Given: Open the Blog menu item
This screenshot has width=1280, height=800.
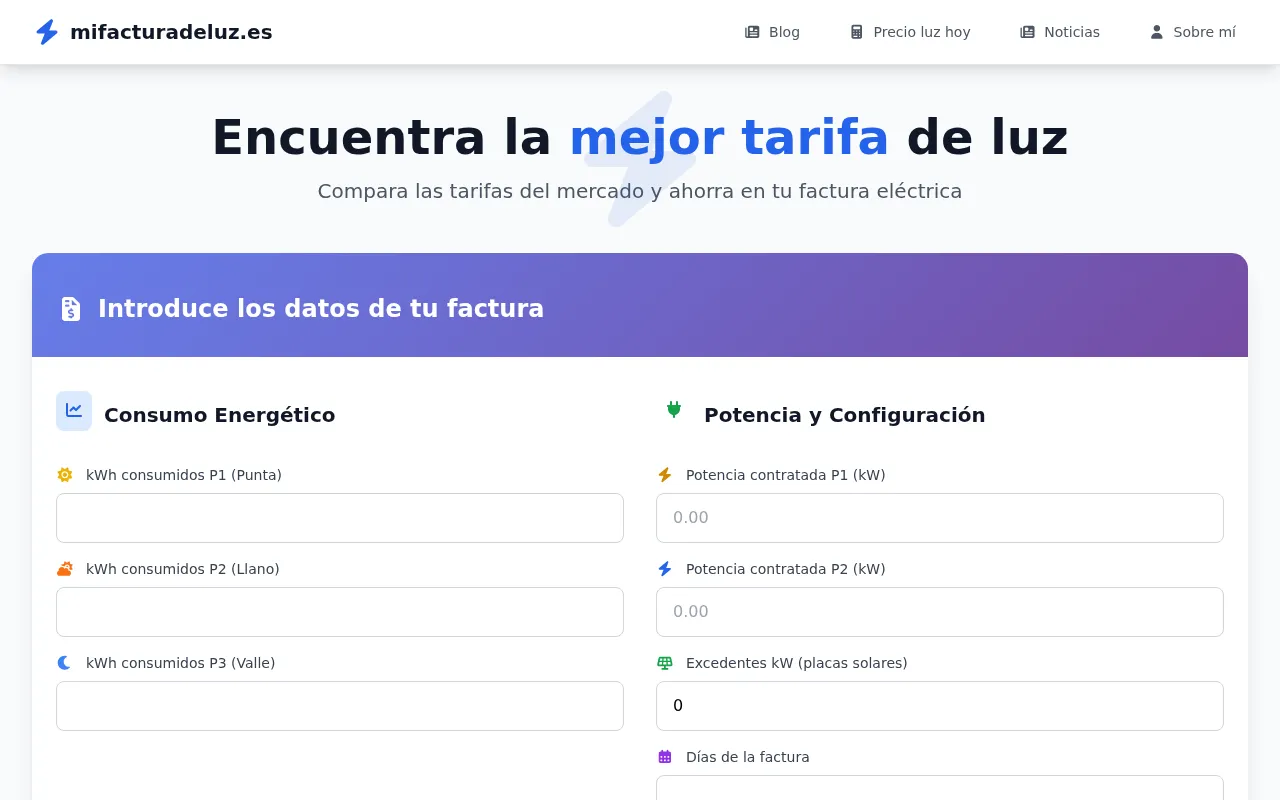Looking at the screenshot, I should 772,32.
